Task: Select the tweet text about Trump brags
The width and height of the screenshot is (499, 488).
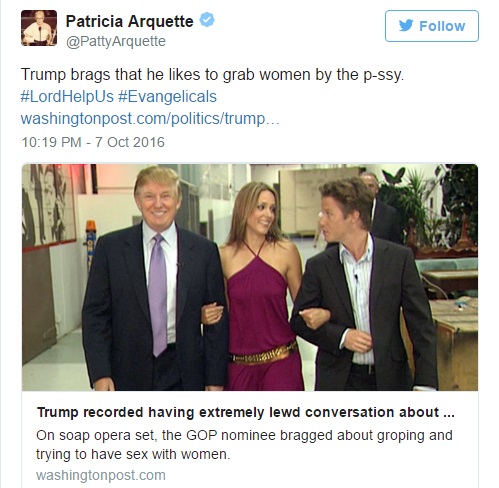Action: pyautogui.click(x=212, y=74)
